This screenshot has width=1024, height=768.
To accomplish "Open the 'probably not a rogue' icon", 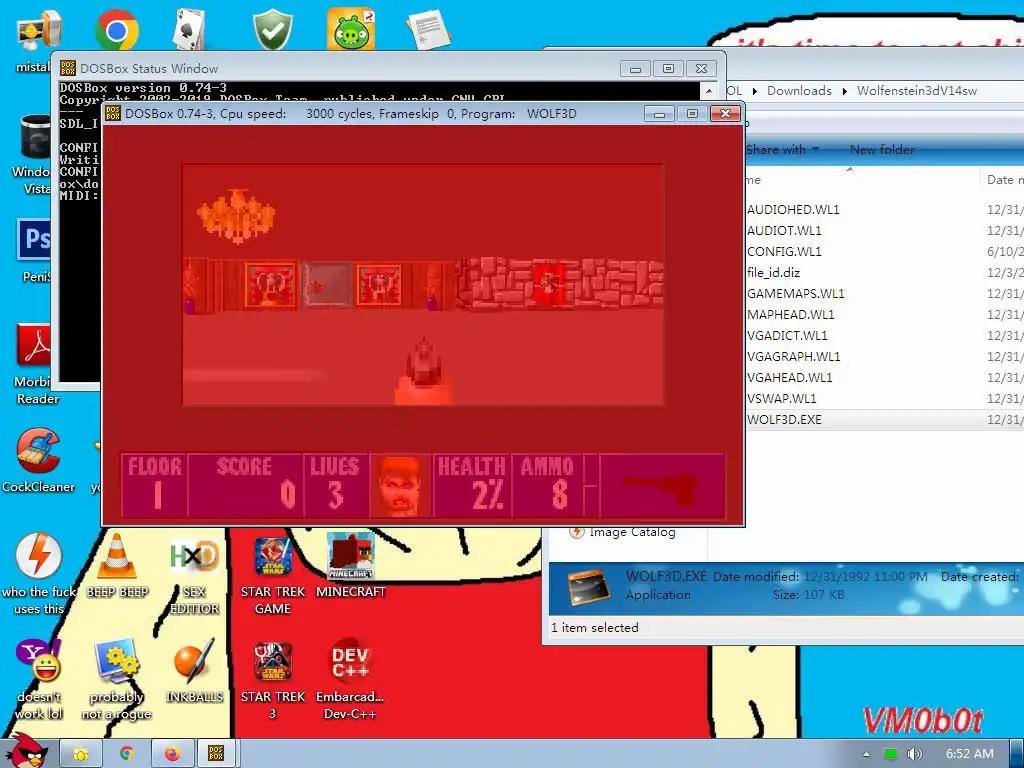I will click(116, 679).
